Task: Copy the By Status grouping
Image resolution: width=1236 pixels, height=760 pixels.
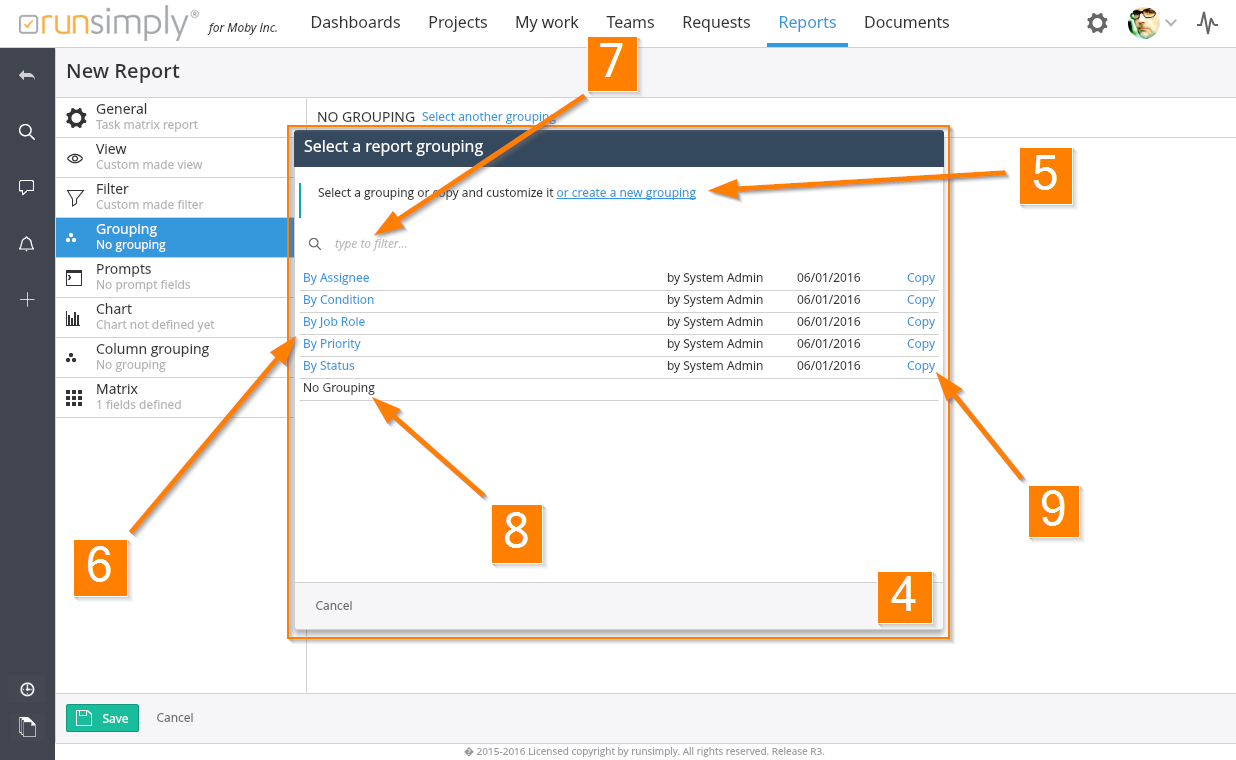Action: point(920,366)
